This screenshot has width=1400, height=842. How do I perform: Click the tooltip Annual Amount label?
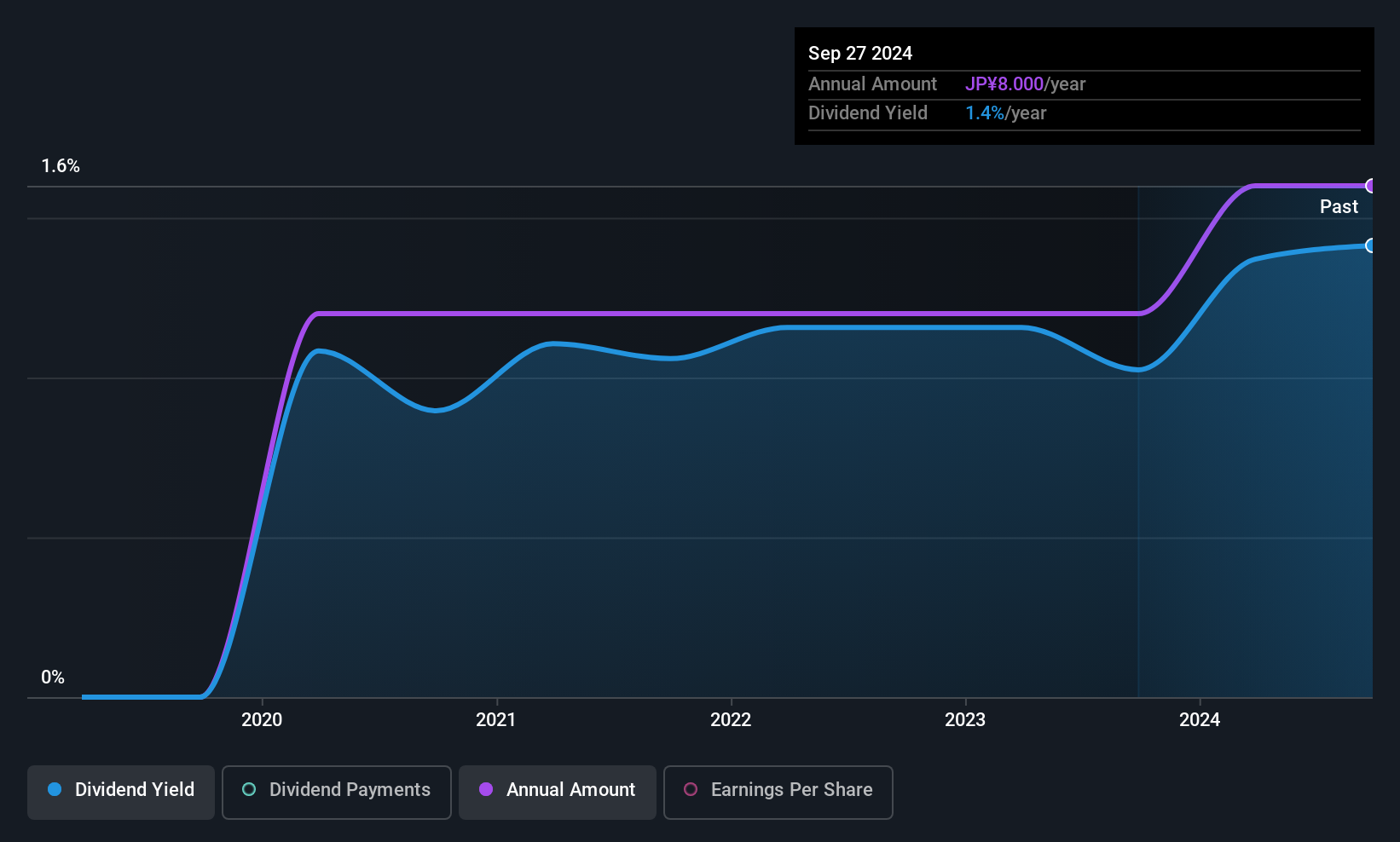click(872, 84)
